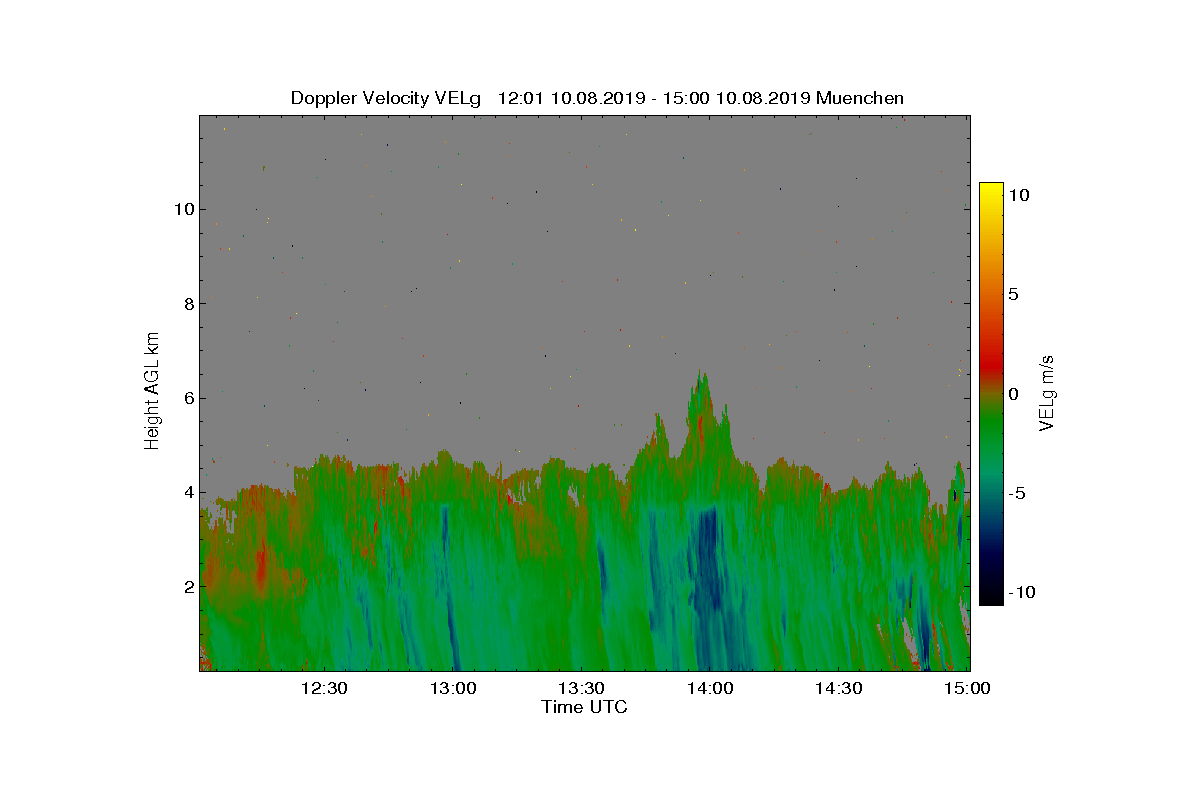Click the 'Time UTC' axis label
The height and width of the screenshot is (800, 1200).
(x=585, y=707)
